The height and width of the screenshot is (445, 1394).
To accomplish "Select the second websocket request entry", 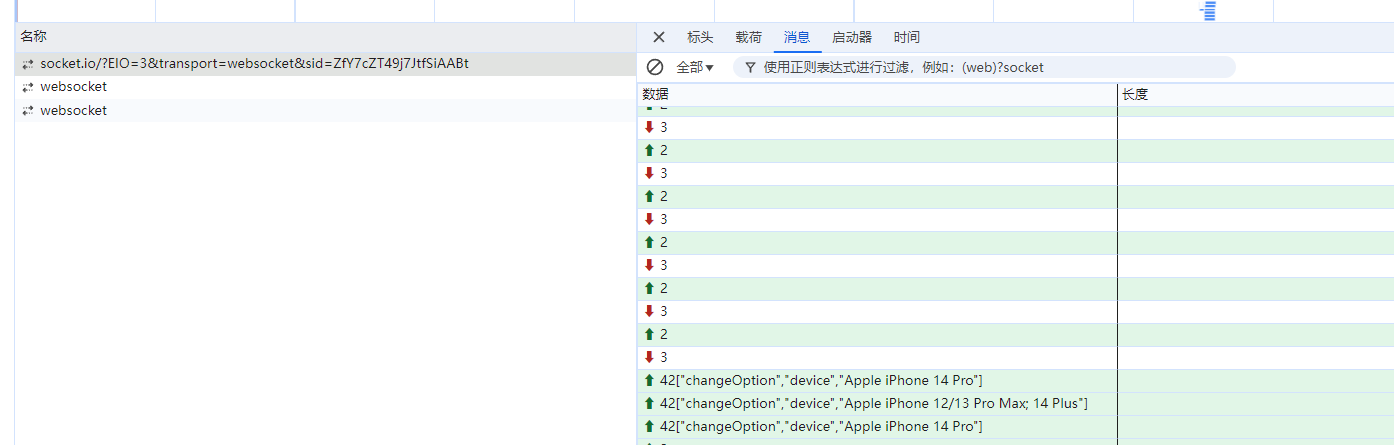I will (73, 87).
